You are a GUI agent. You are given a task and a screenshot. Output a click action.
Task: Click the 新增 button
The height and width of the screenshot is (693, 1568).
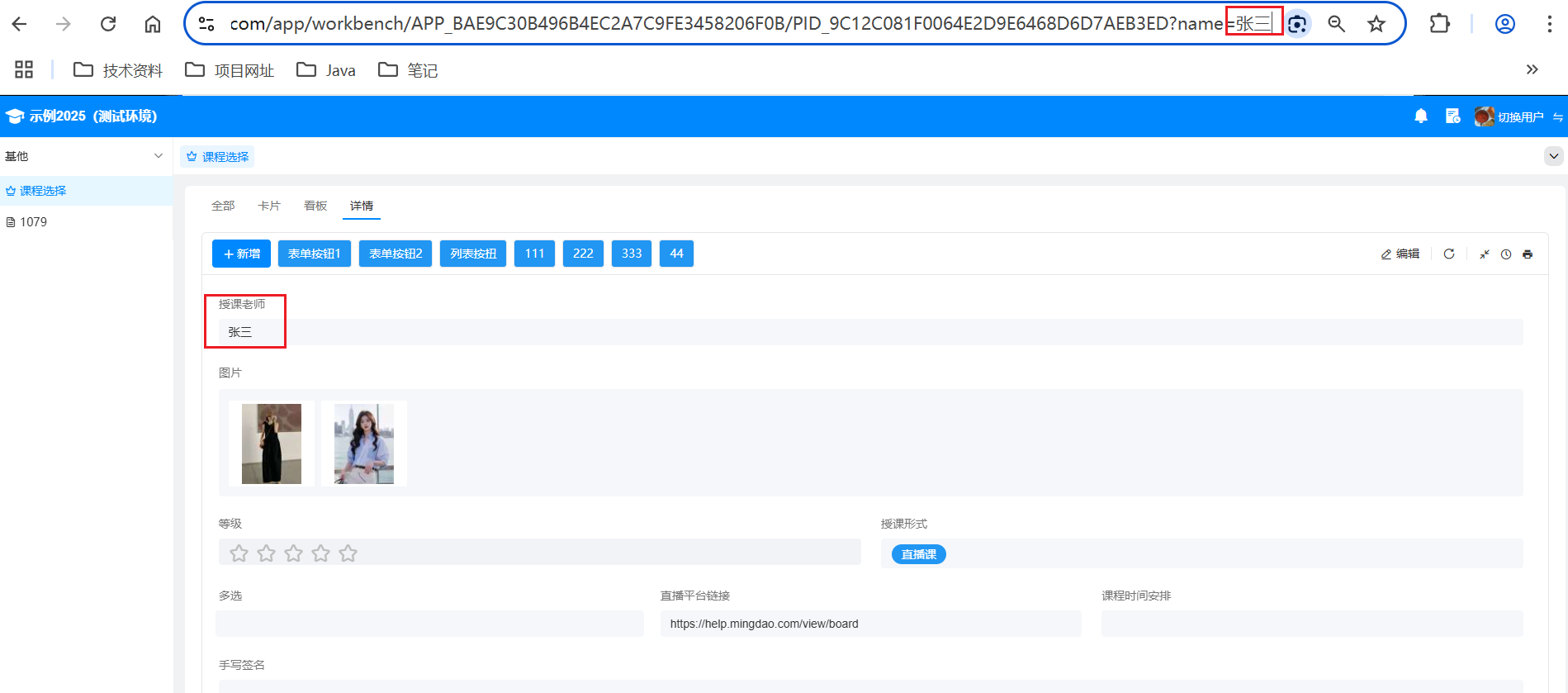coord(241,254)
